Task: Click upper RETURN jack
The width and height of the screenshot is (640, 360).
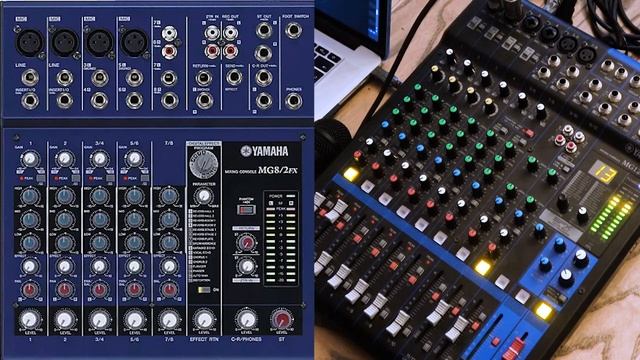Action: coord(204,78)
